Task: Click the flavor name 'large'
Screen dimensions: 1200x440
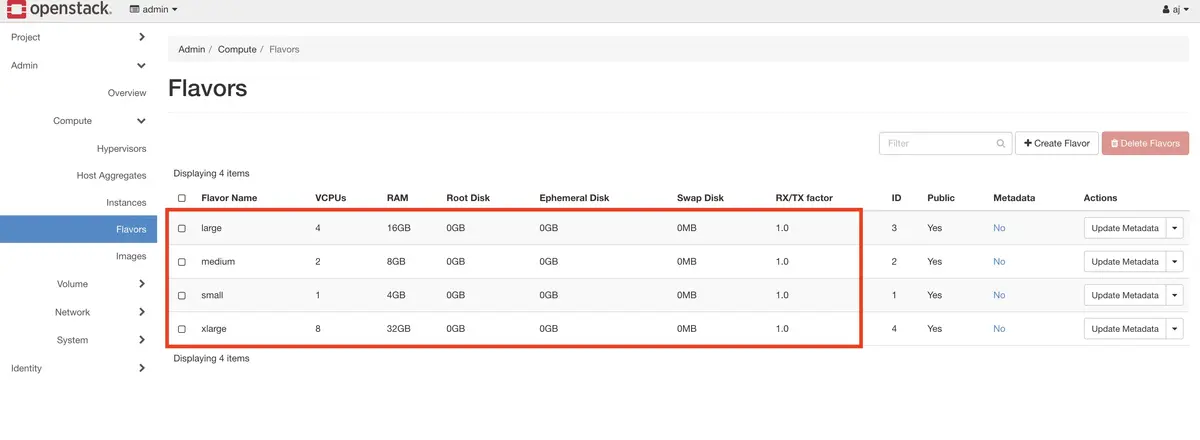Action: [x=211, y=229]
